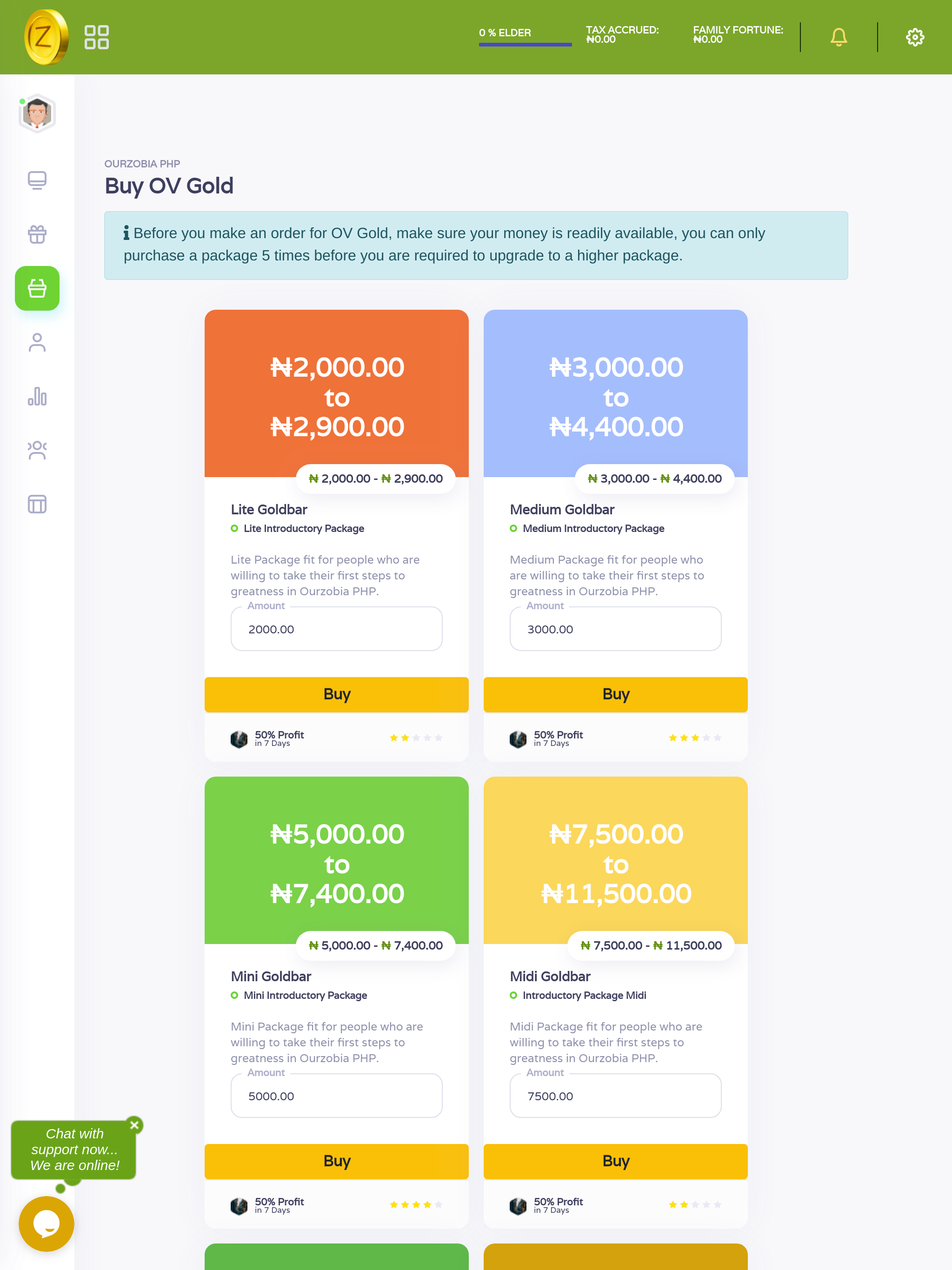Open the bar chart statistics sidebar icon
The width and height of the screenshot is (952, 1270).
point(37,396)
